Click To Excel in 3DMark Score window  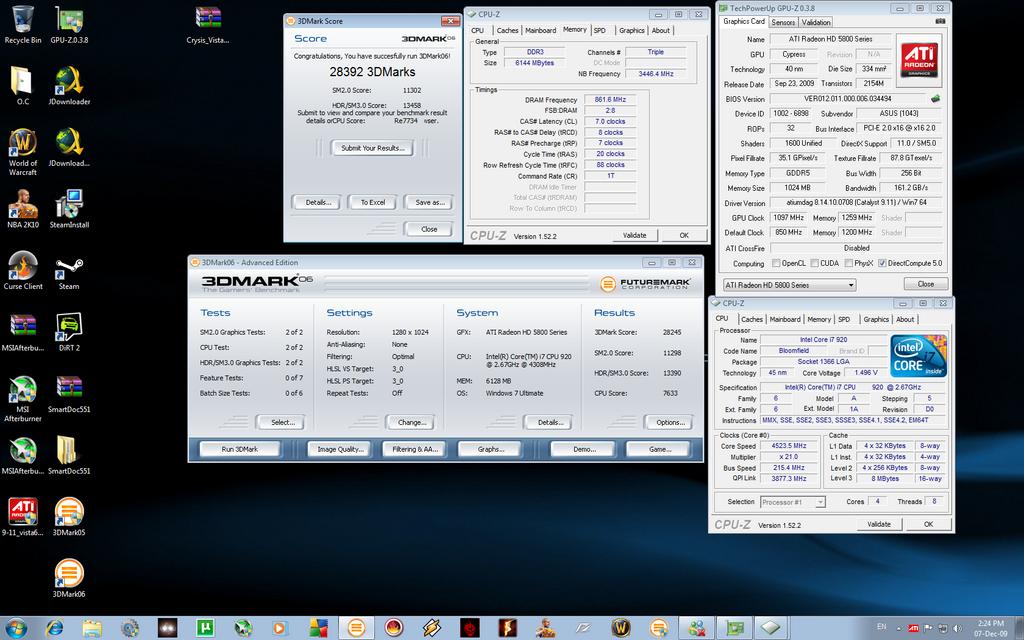pyautogui.click(x=372, y=202)
